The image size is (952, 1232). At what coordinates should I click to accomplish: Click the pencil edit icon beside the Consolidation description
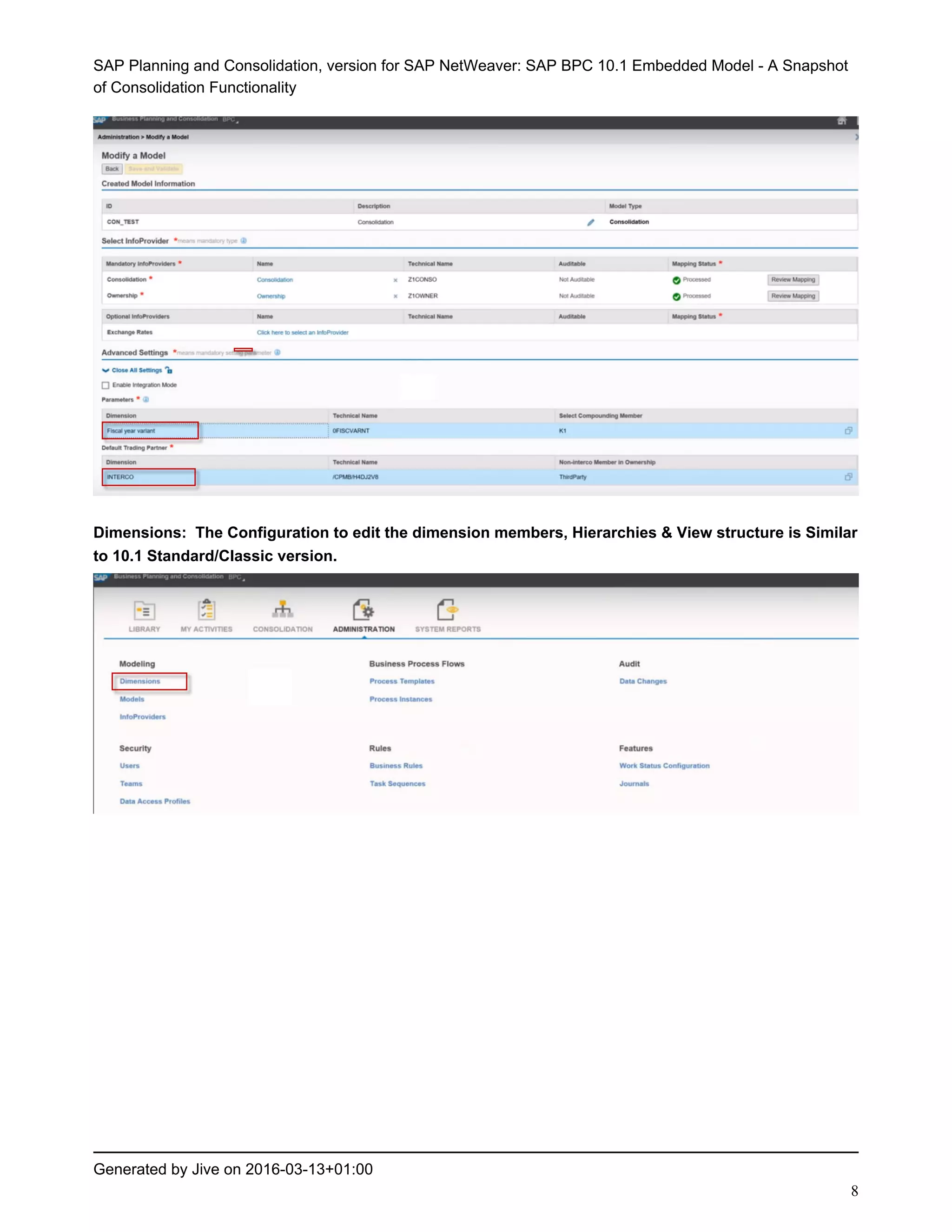point(590,222)
